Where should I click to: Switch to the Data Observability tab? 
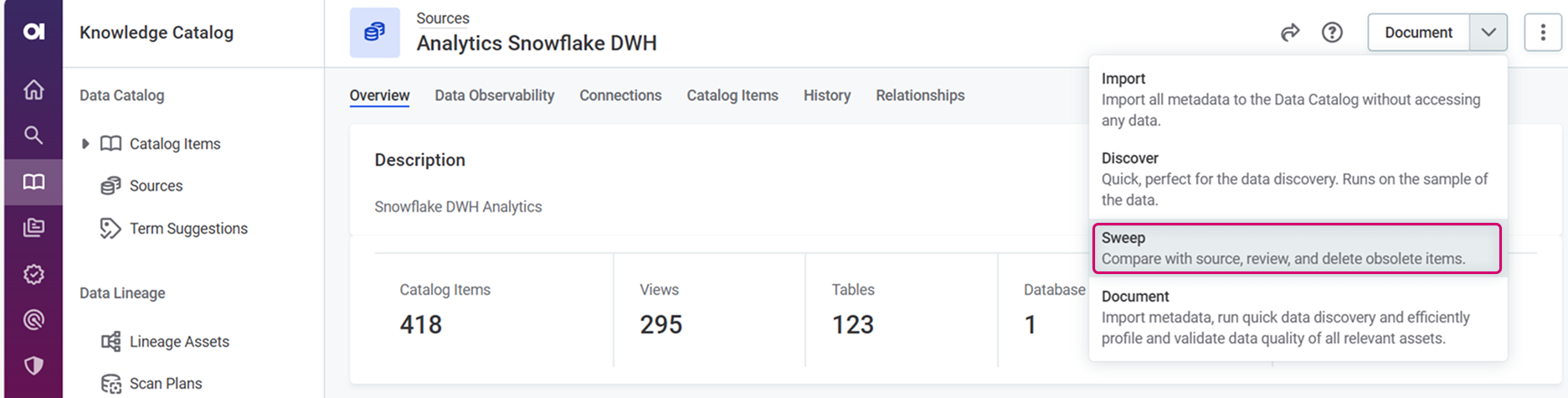494,96
